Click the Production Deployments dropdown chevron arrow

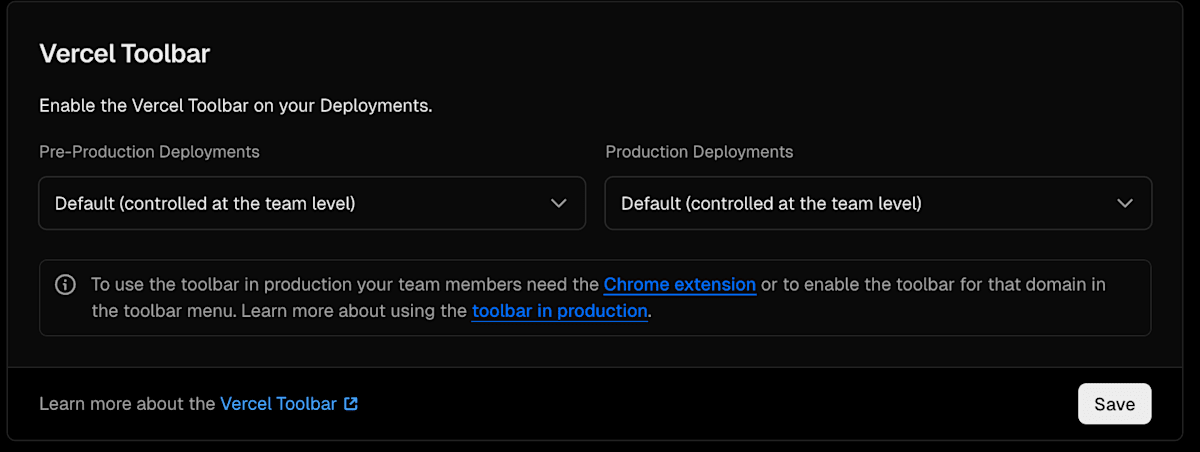(x=1125, y=203)
